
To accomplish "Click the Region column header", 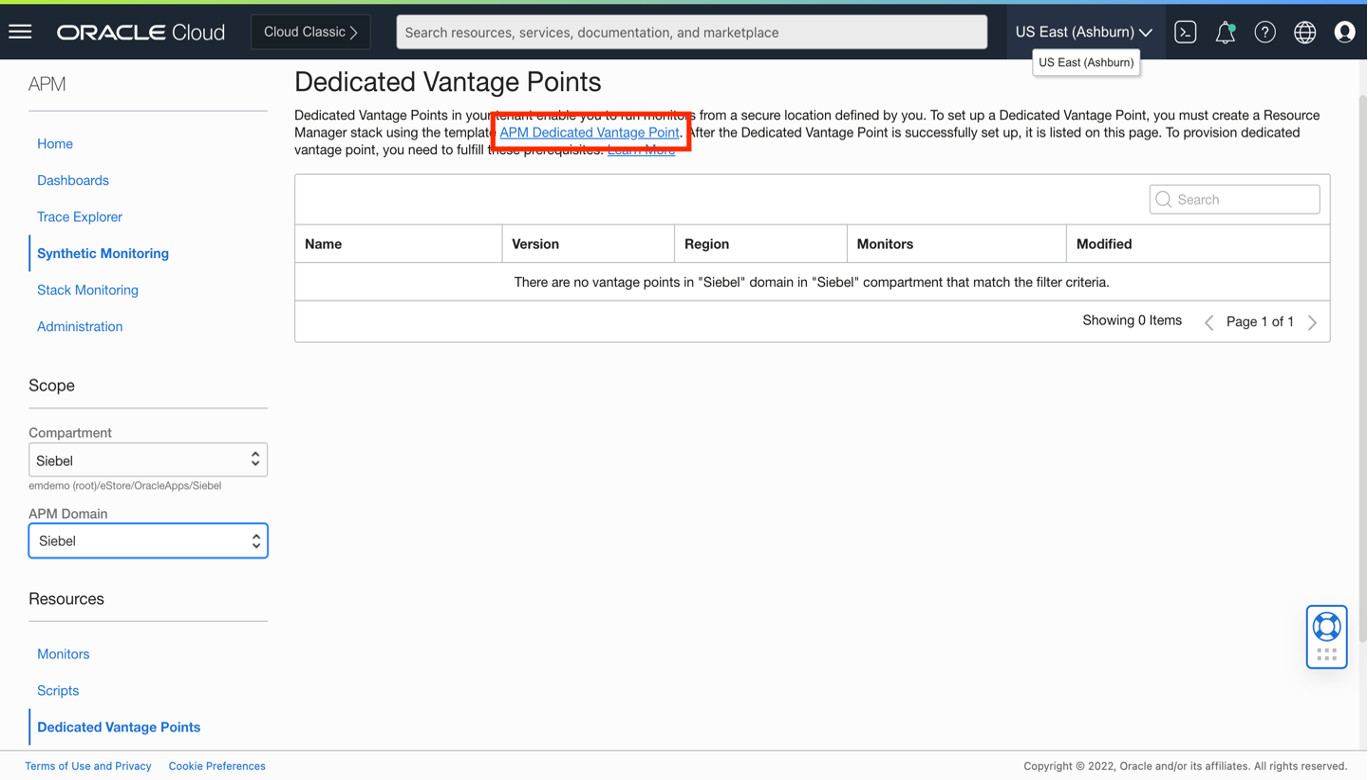I will click(x=760, y=244).
